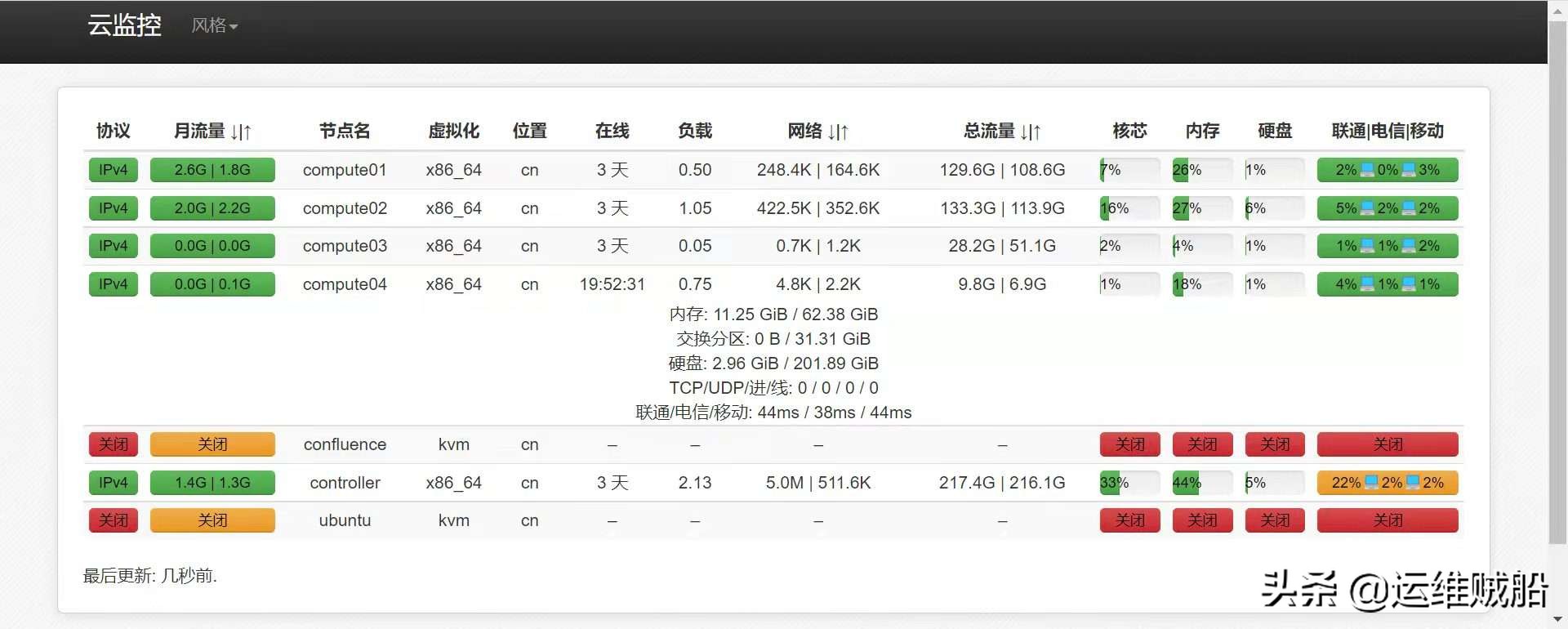Click 最后更新: 几秒前 status text

149,576
